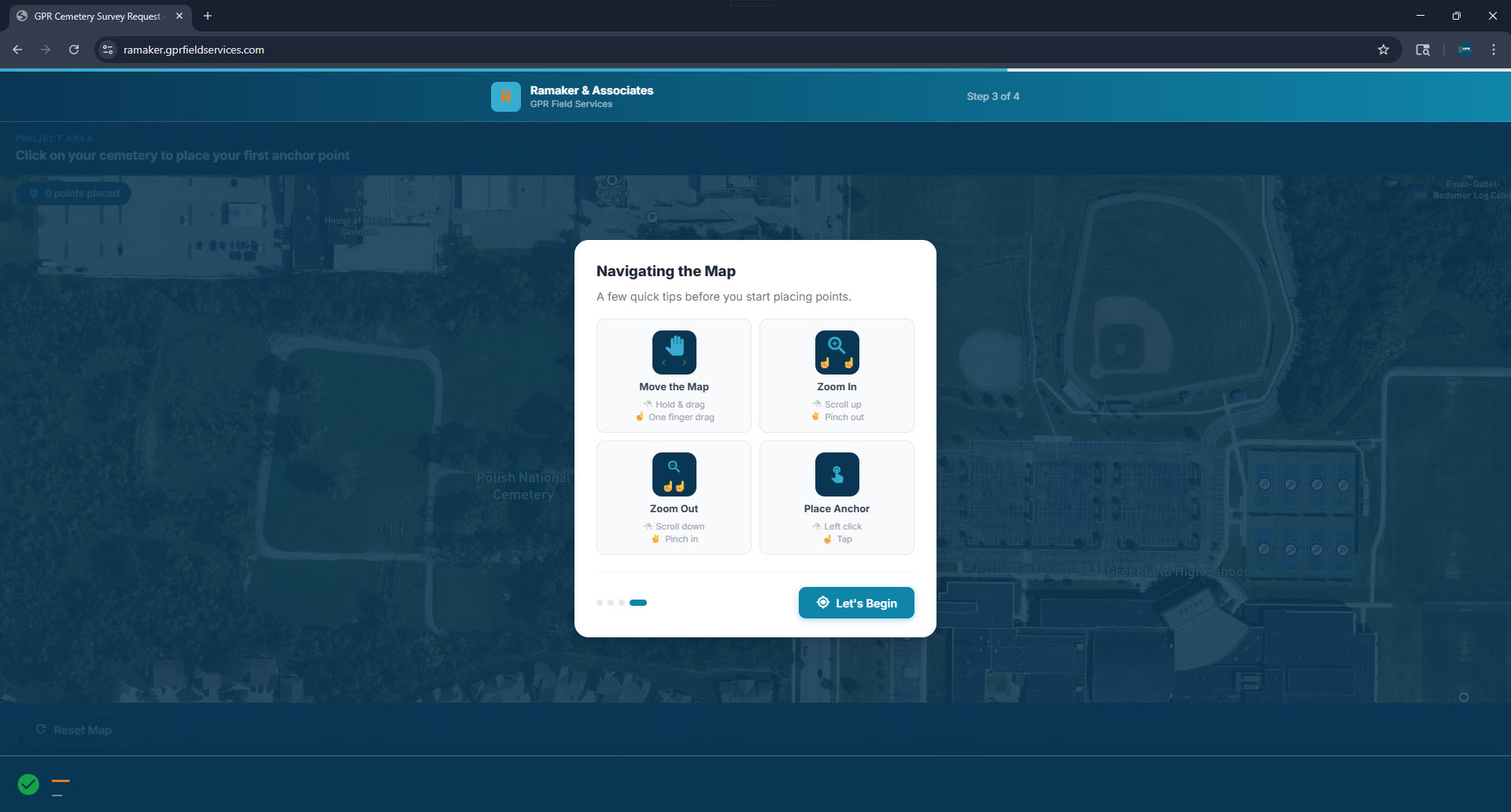Open a new browser tab
Viewport: 1511px width, 812px height.
[208, 16]
